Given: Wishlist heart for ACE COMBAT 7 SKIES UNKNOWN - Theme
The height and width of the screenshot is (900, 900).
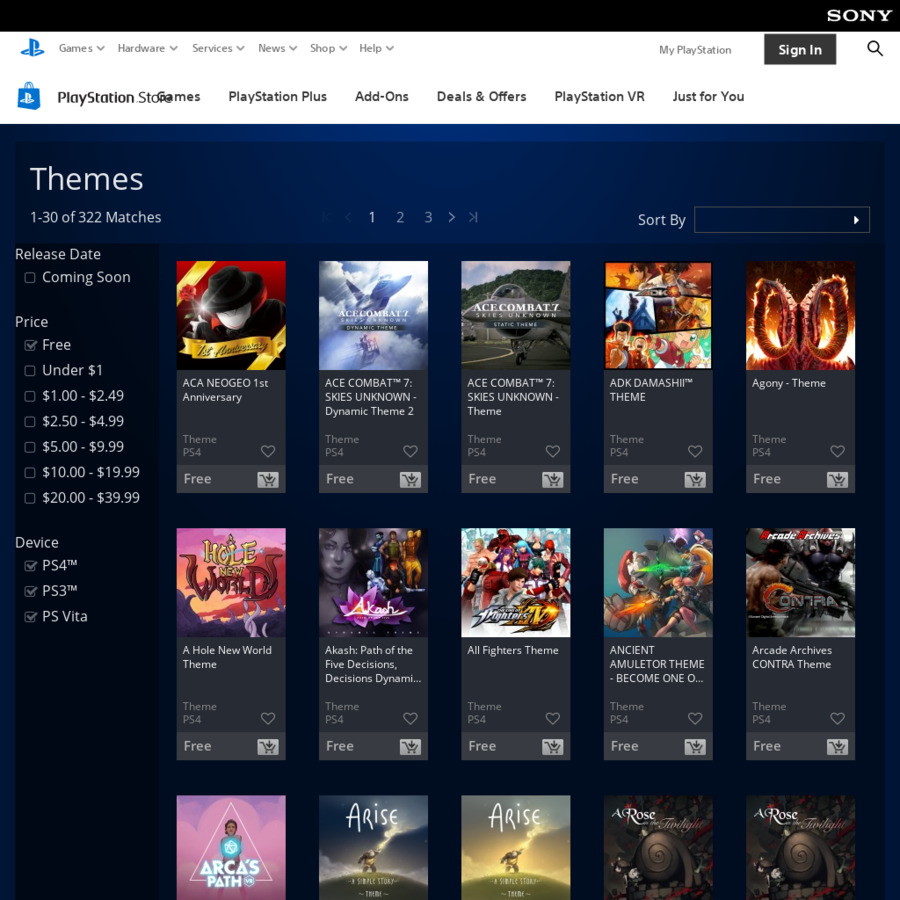Looking at the screenshot, I should (552, 452).
